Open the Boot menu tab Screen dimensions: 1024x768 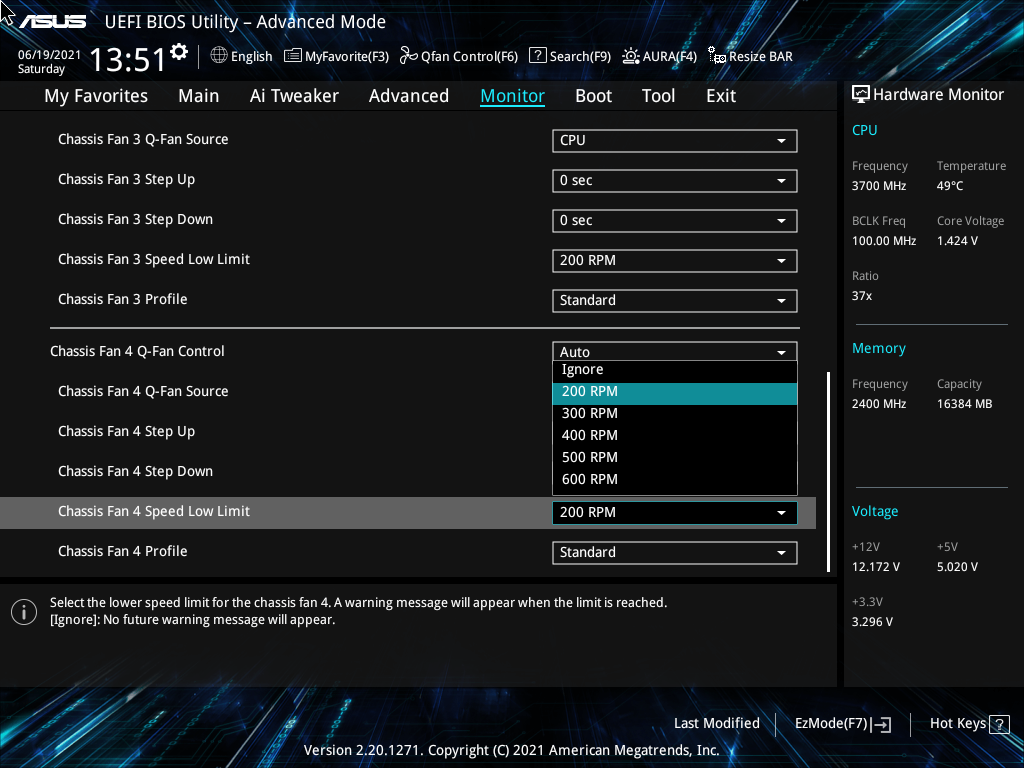(x=593, y=95)
